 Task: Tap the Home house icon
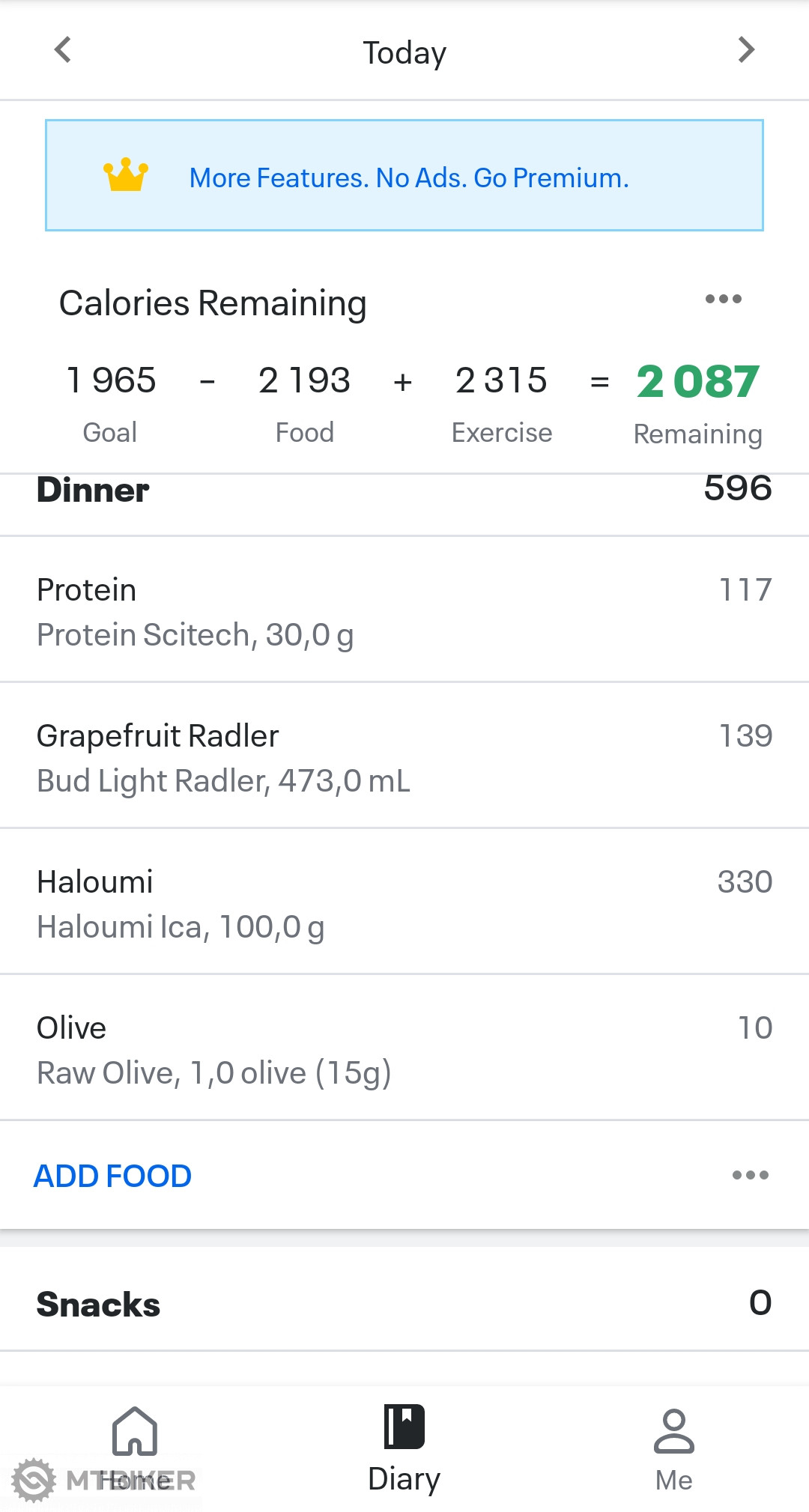[x=135, y=1430]
